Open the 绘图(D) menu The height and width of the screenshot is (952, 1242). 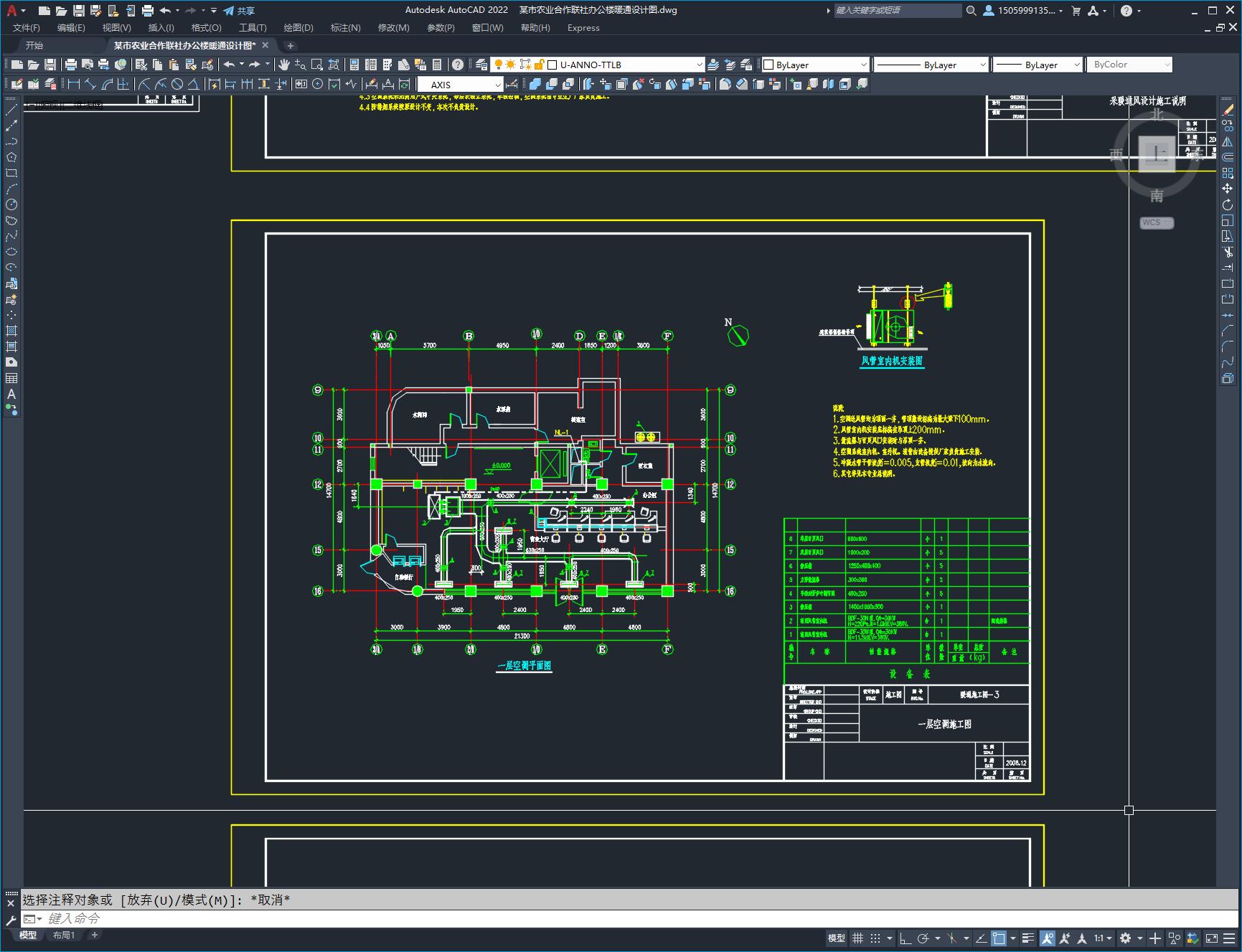298,28
